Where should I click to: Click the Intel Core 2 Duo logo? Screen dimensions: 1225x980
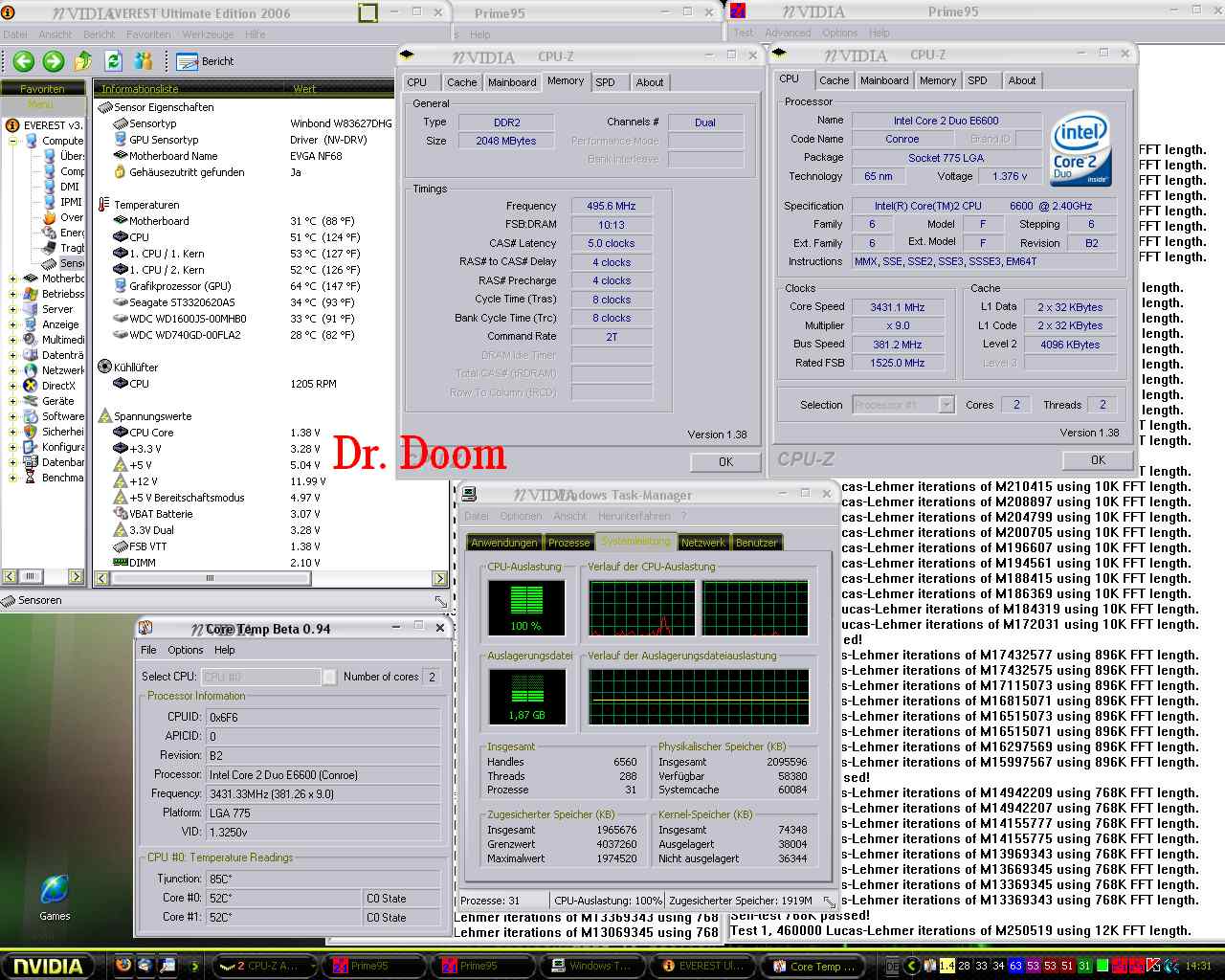click(x=1080, y=149)
